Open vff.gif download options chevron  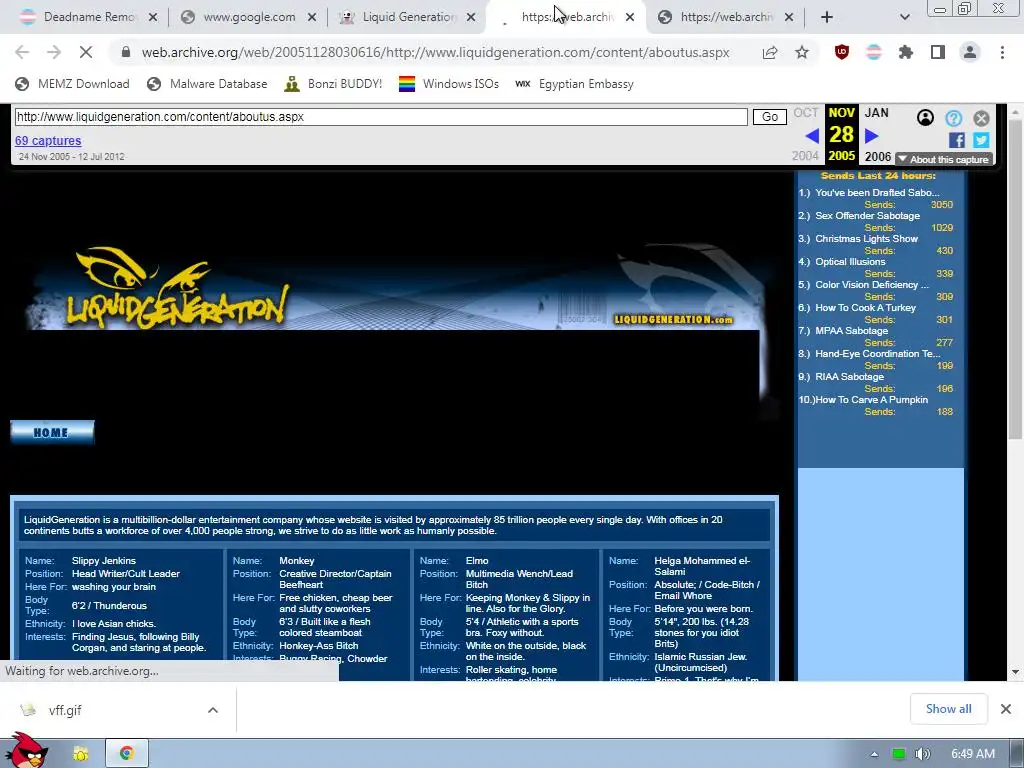213,710
